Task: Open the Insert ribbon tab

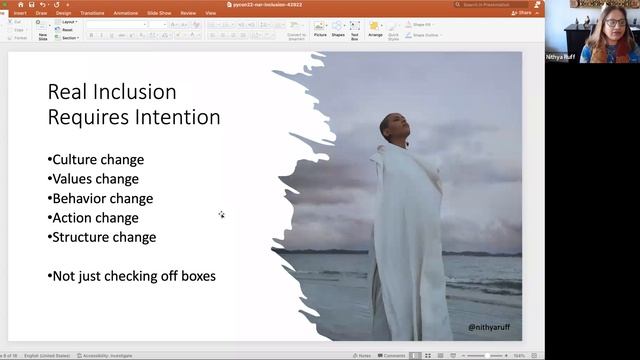Action: tap(20, 13)
